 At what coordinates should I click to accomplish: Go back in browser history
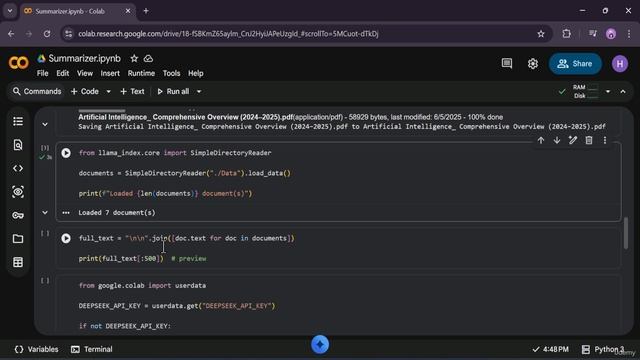11,34
